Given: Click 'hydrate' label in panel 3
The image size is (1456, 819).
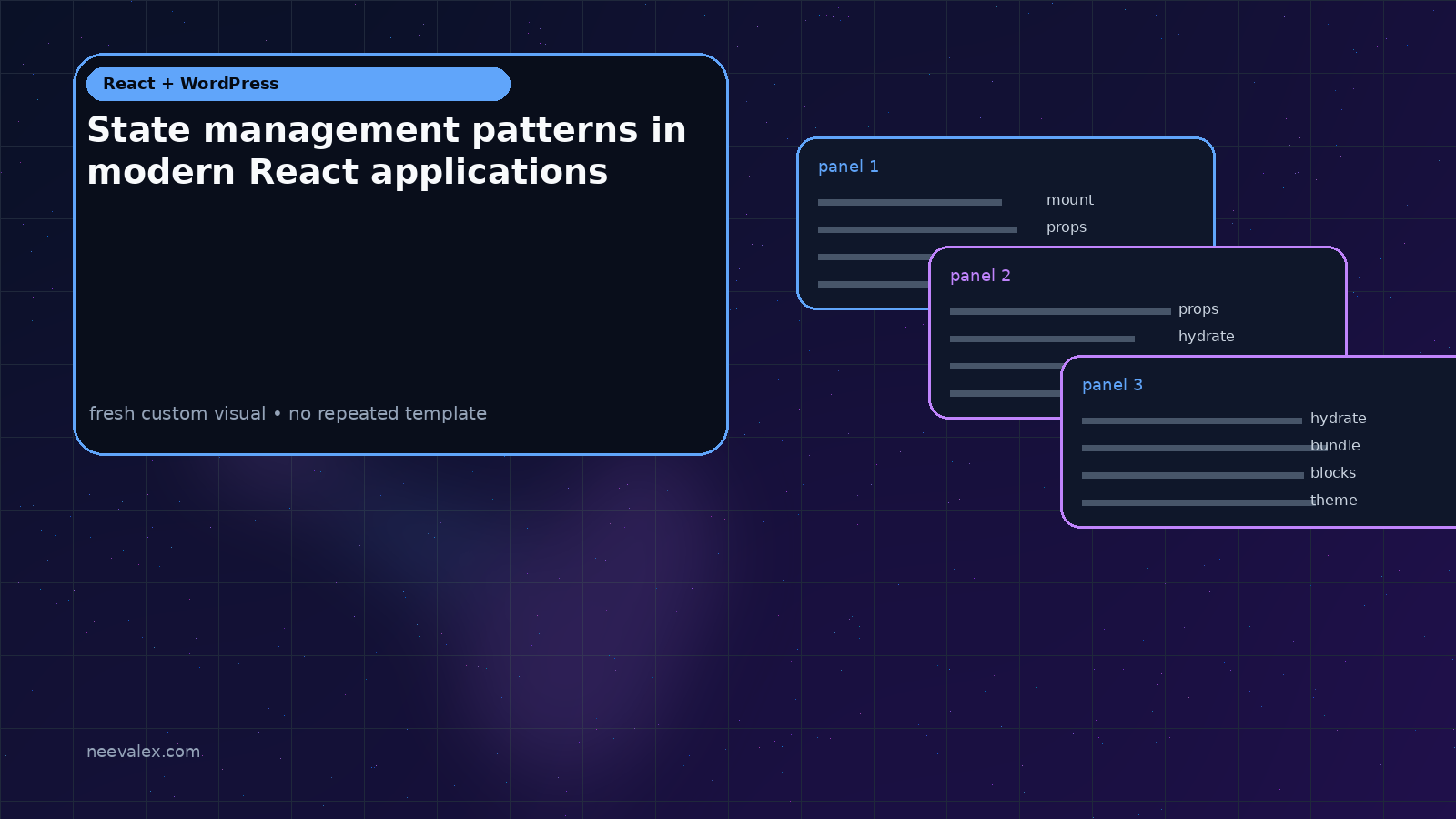Looking at the screenshot, I should (1339, 419).
